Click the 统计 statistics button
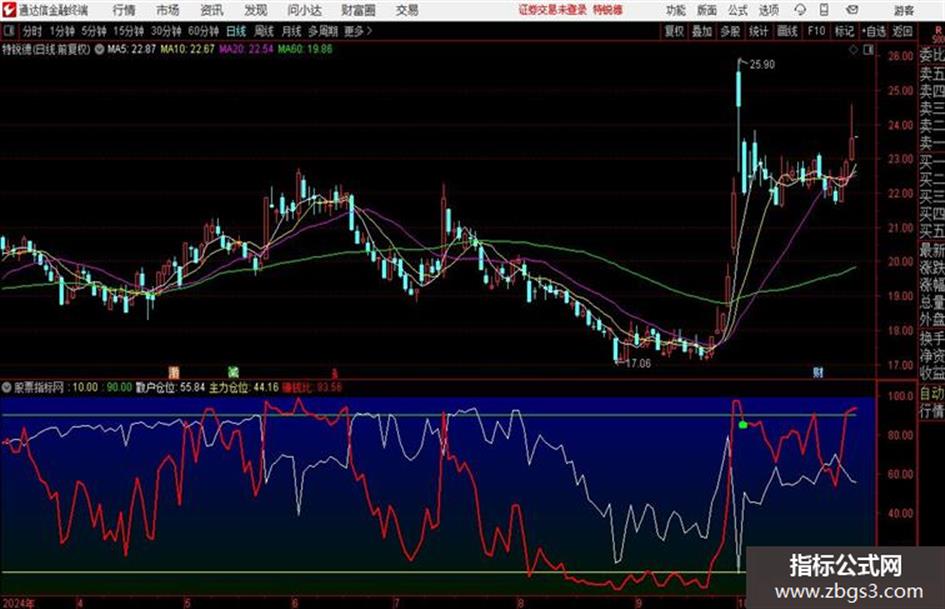The width and height of the screenshot is (945, 609). pyautogui.click(x=758, y=31)
